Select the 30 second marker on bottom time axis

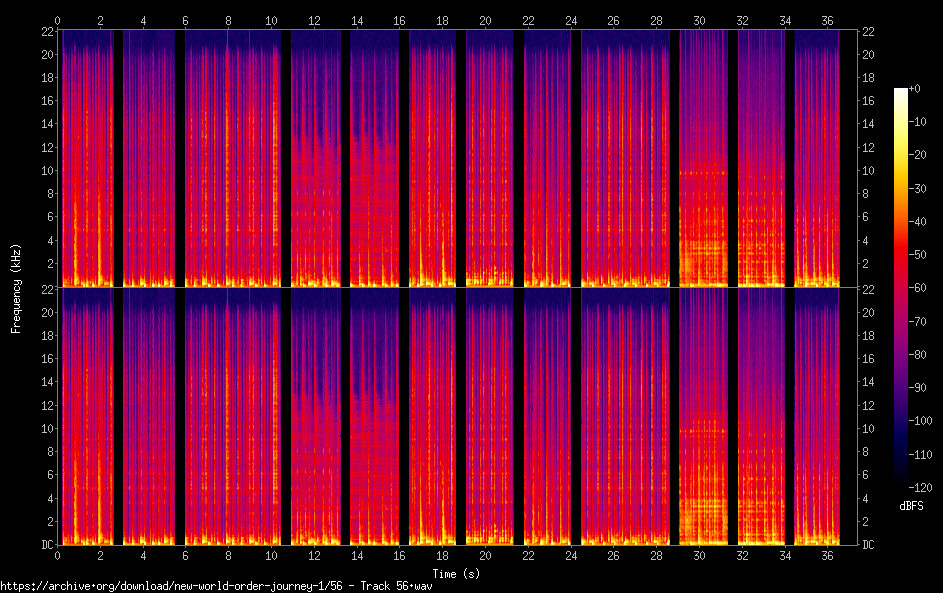click(x=699, y=555)
